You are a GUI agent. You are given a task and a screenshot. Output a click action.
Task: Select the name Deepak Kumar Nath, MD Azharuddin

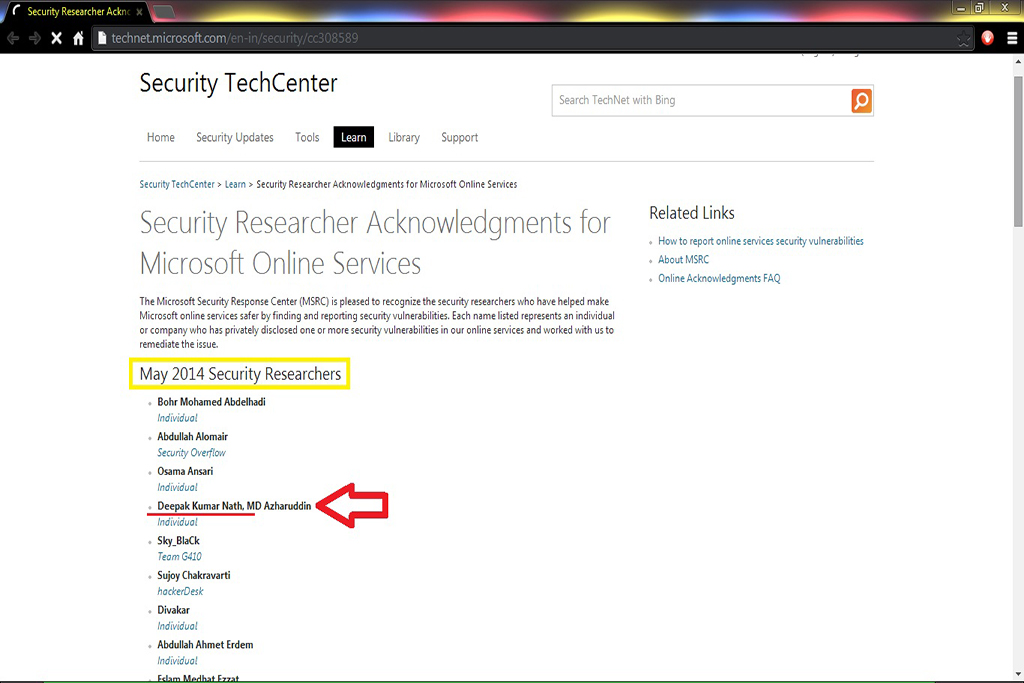click(234, 505)
